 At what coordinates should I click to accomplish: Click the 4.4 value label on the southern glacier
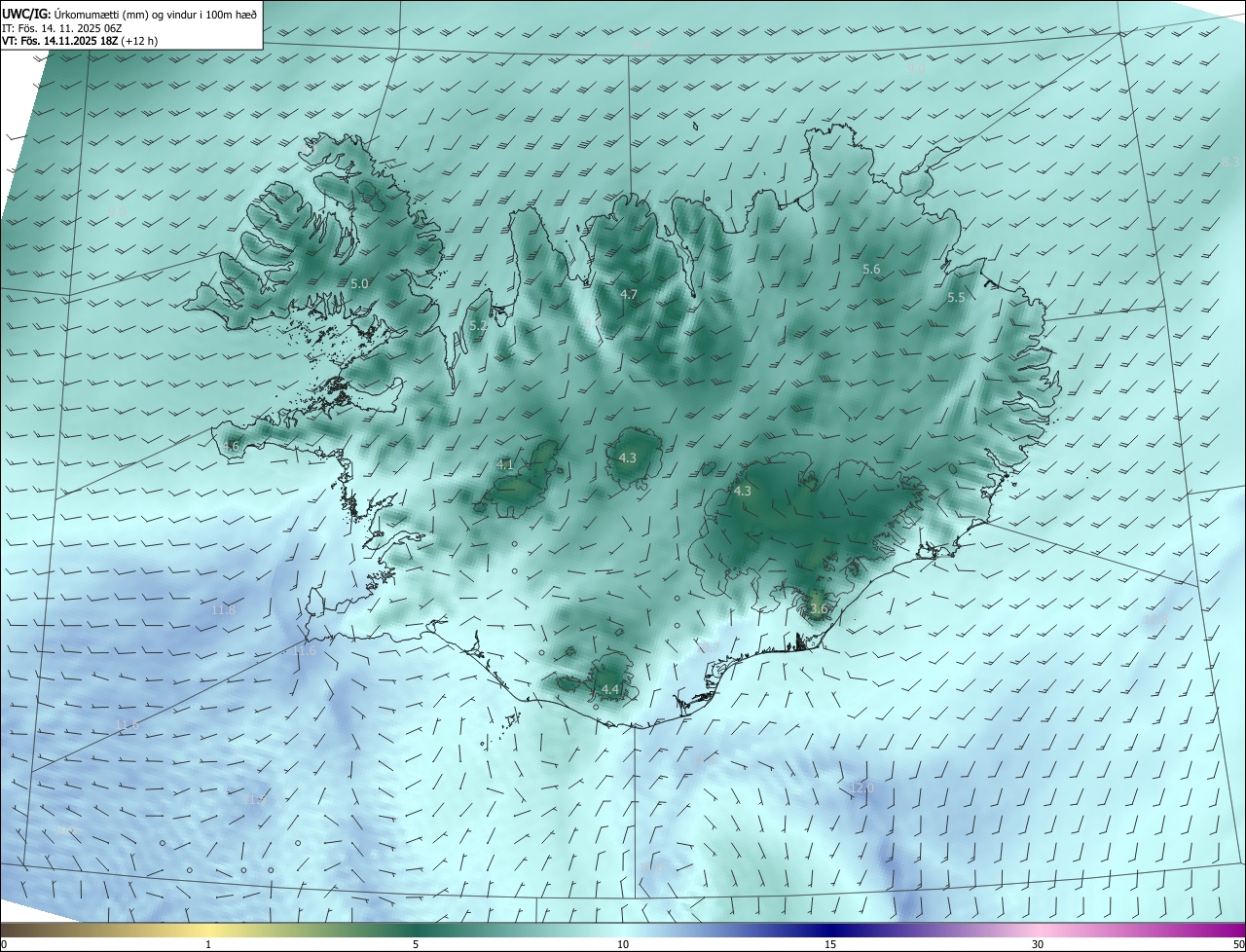(610, 689)
